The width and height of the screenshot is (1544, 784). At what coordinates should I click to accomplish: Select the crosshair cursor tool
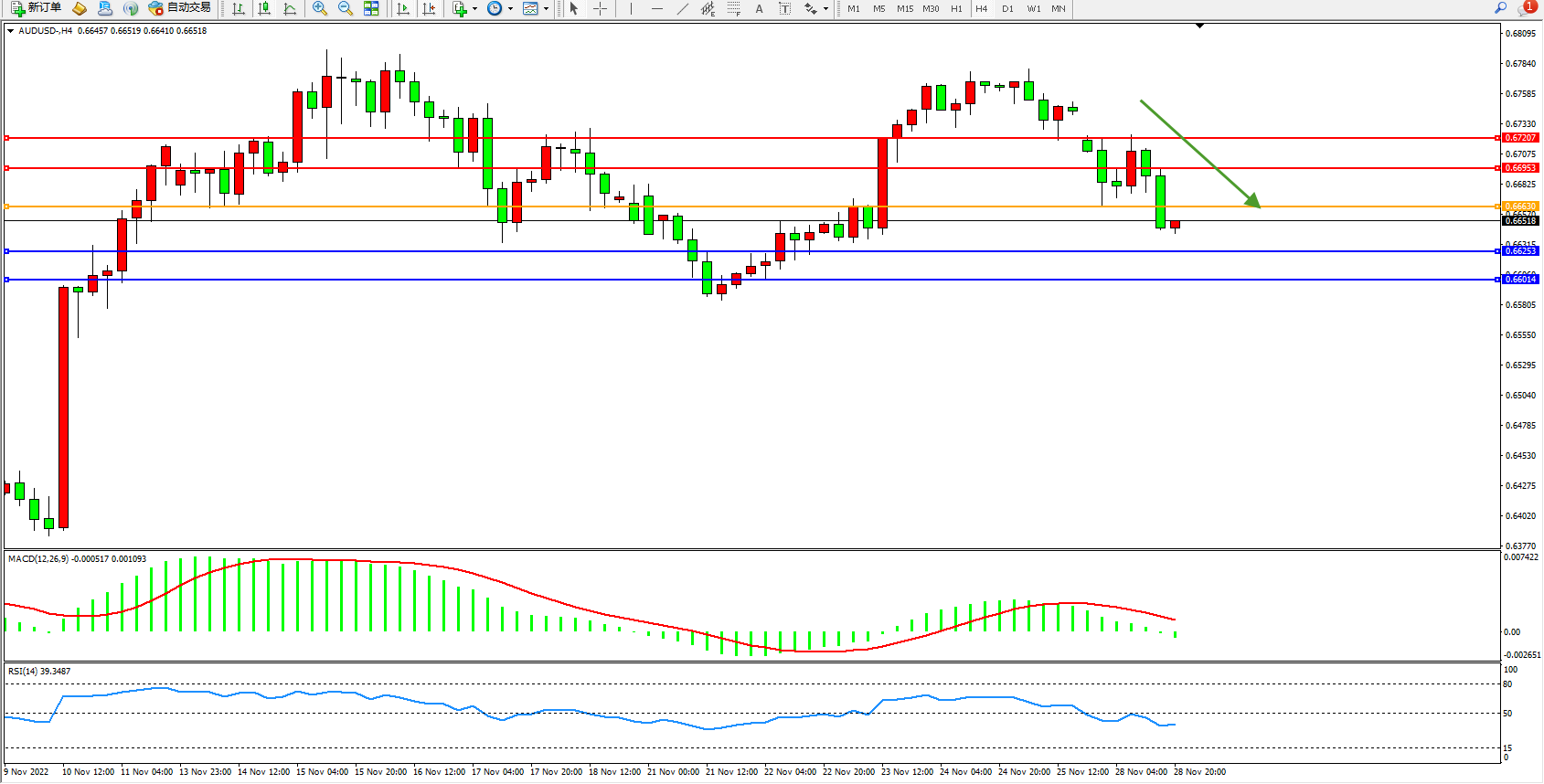[600, 8]
